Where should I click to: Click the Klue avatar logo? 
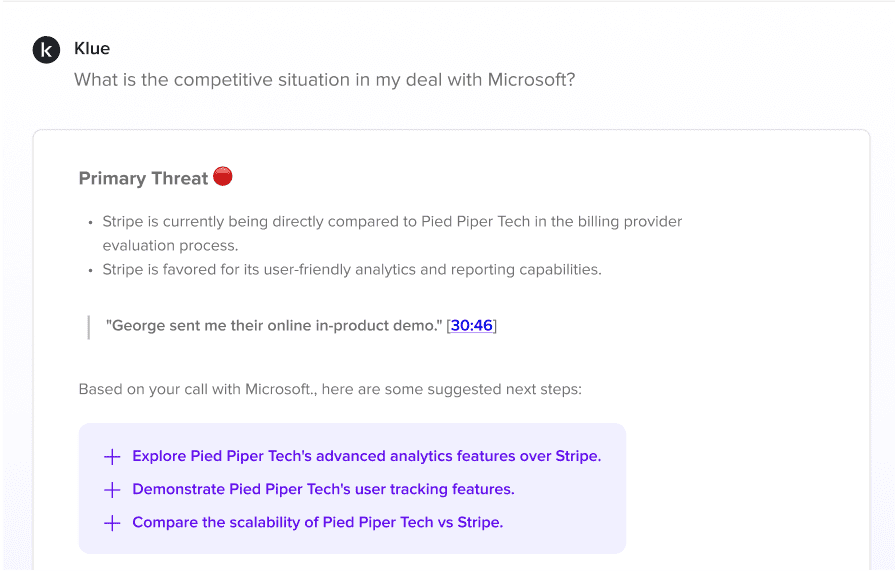(x=47, y=50)
